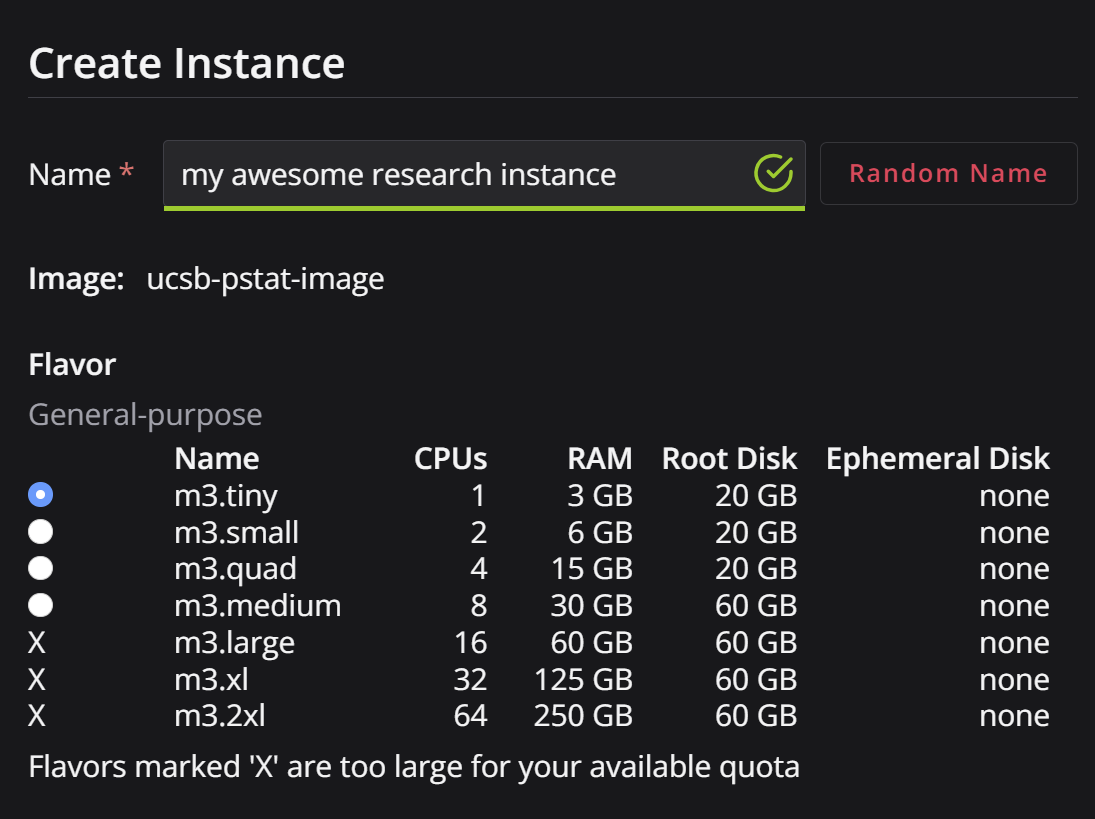Click the instance Name input field
This screenshot has height=819, width=1095.
[x=484, y=175]
